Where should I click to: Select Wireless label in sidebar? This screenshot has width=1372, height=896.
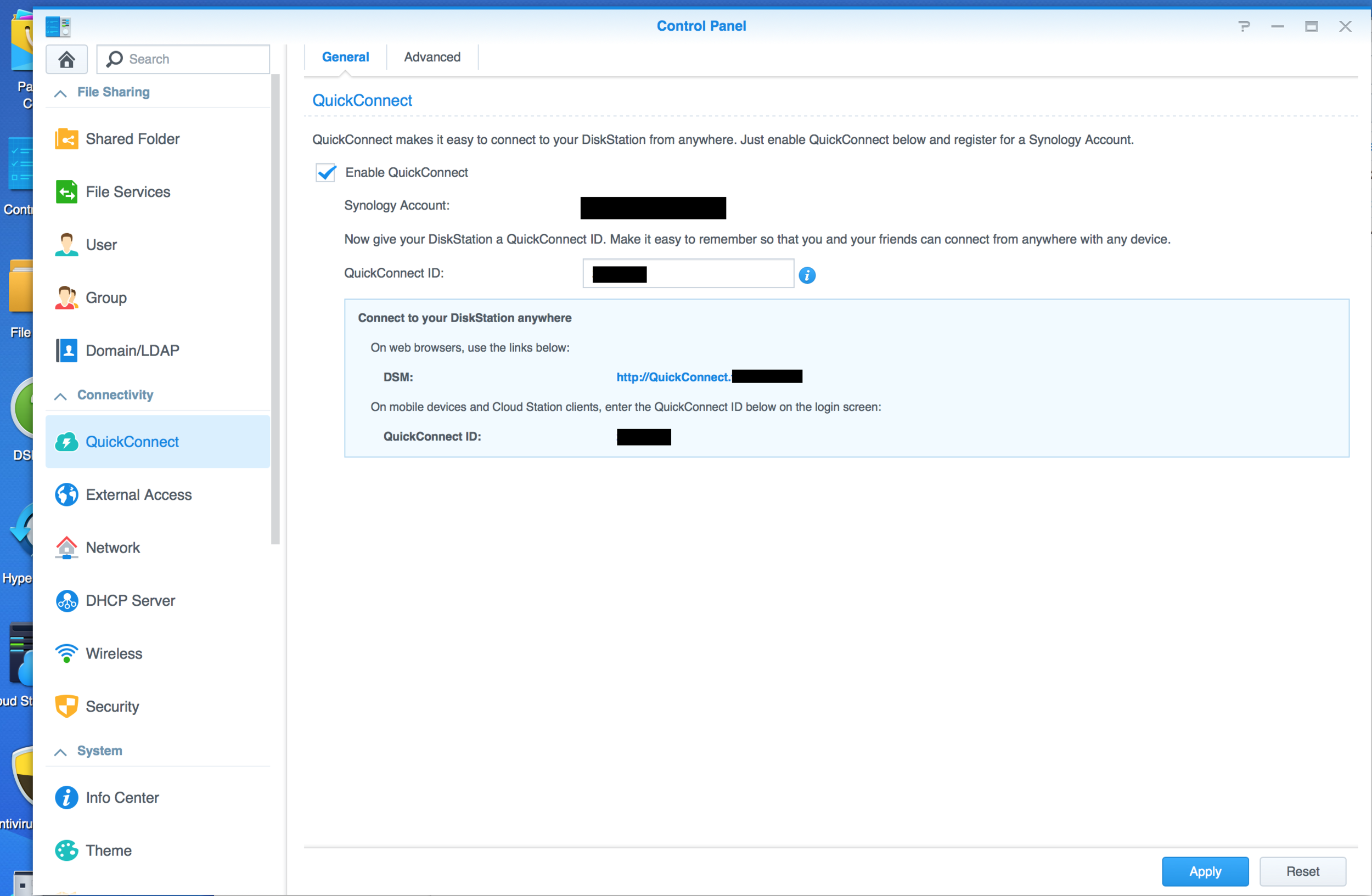tap(114, 653)
